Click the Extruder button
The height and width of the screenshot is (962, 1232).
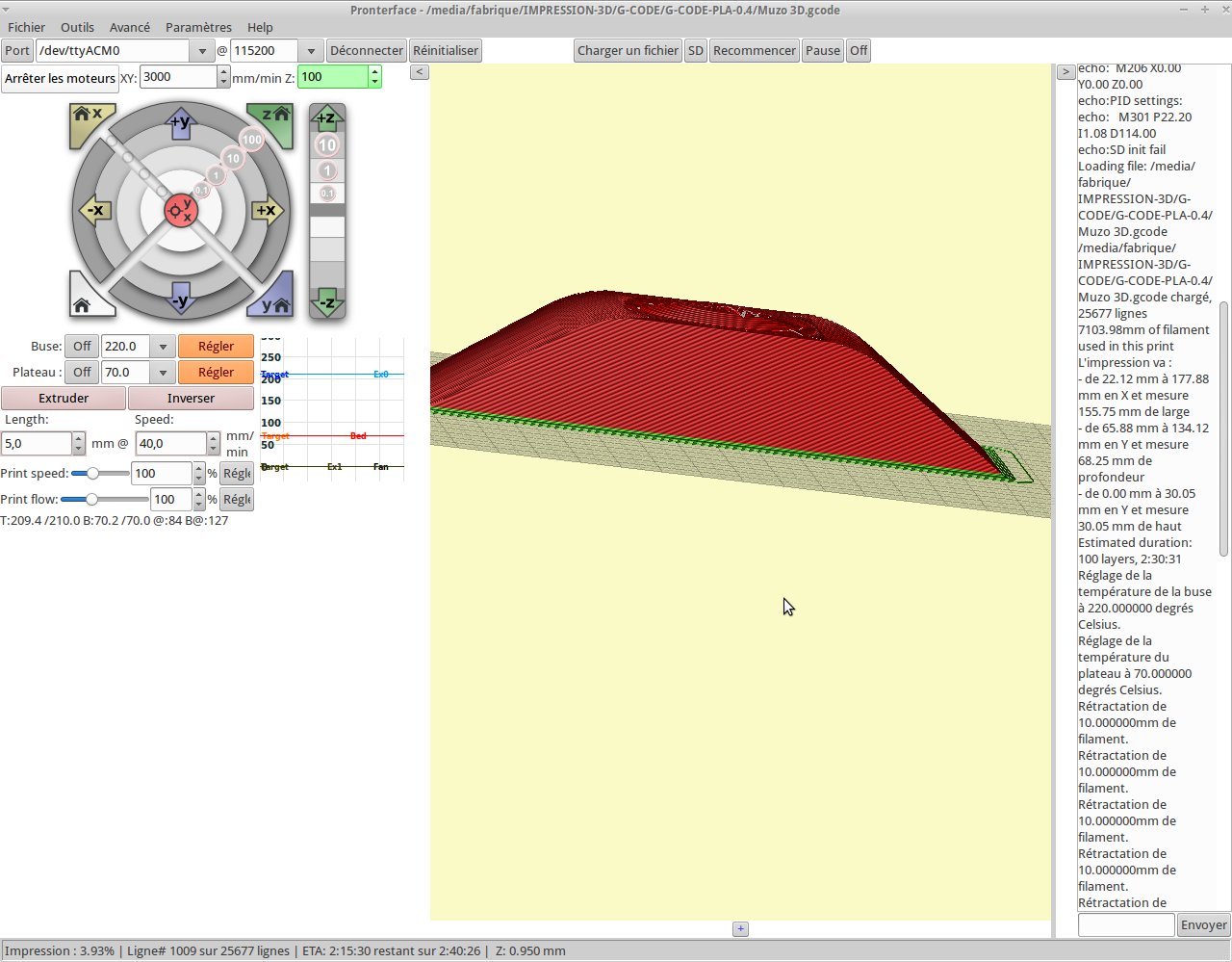point(64,399)
